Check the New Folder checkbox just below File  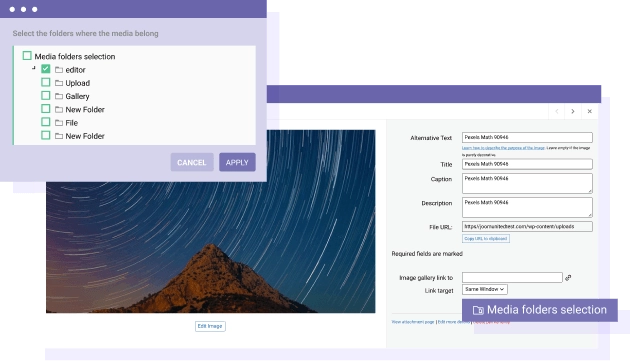click(45, 135)
